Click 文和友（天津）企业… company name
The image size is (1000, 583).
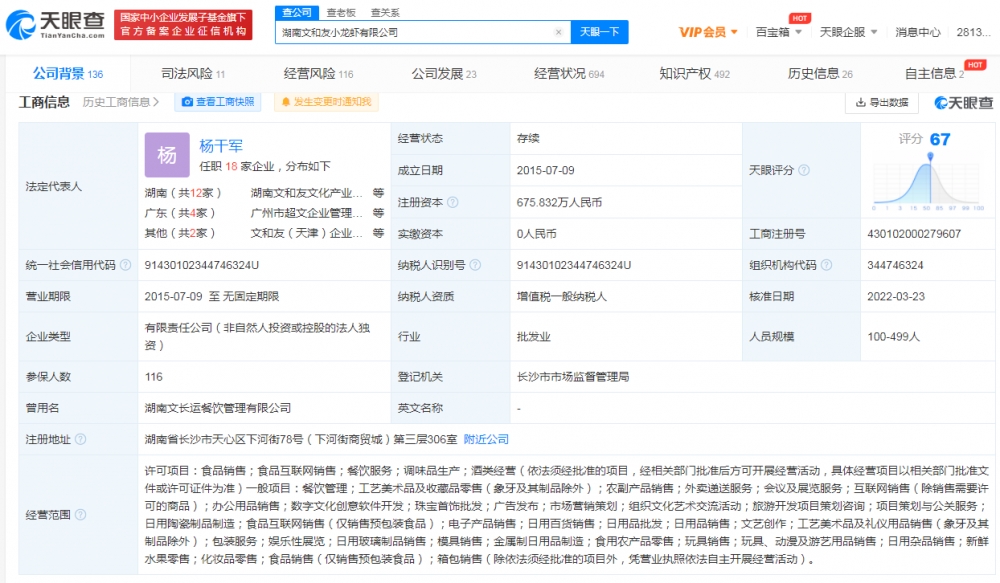[307, 233]
